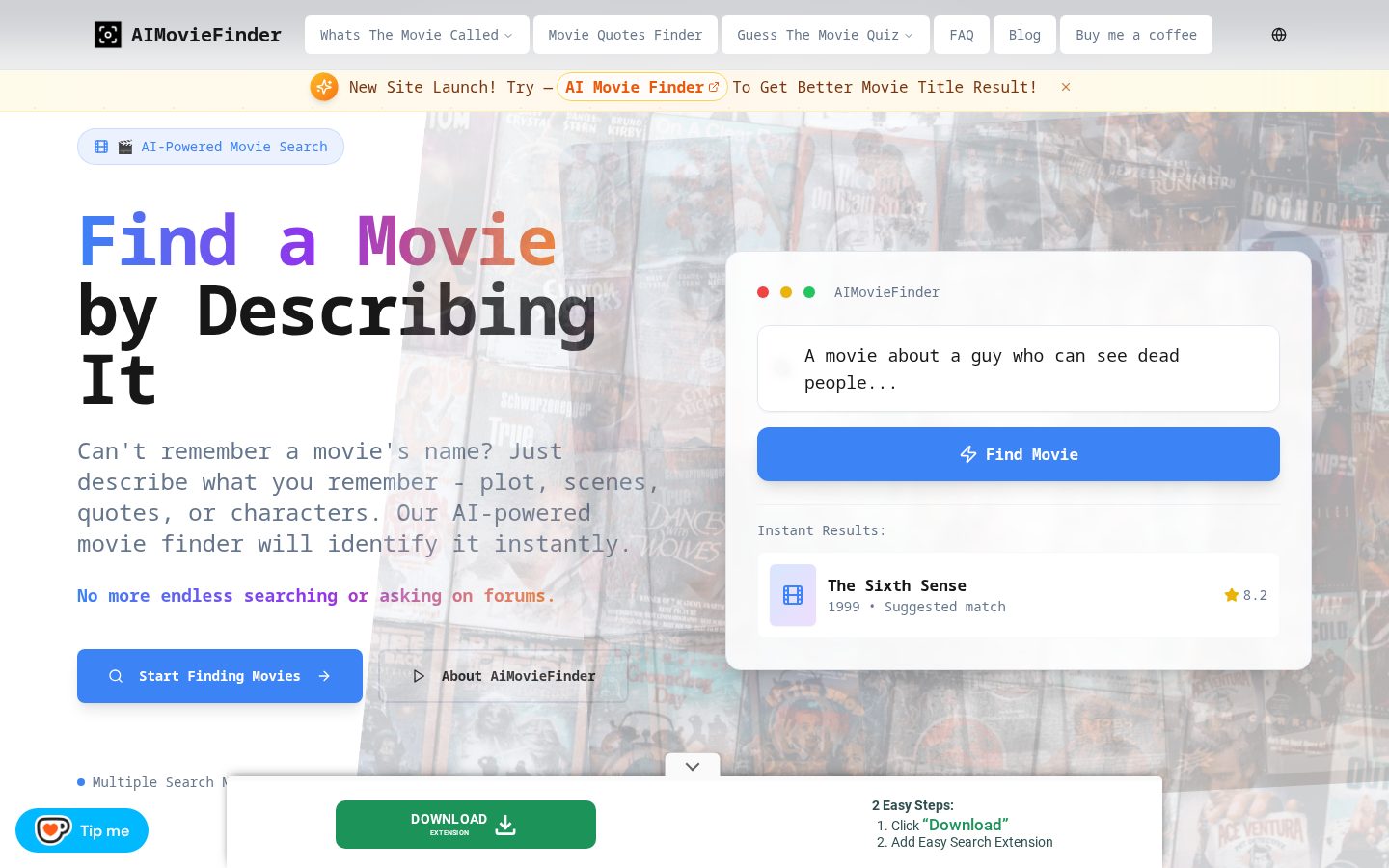Click Start Finding Movies button
The height and width of the screenshot is (868, 1389).
(220, 676)
